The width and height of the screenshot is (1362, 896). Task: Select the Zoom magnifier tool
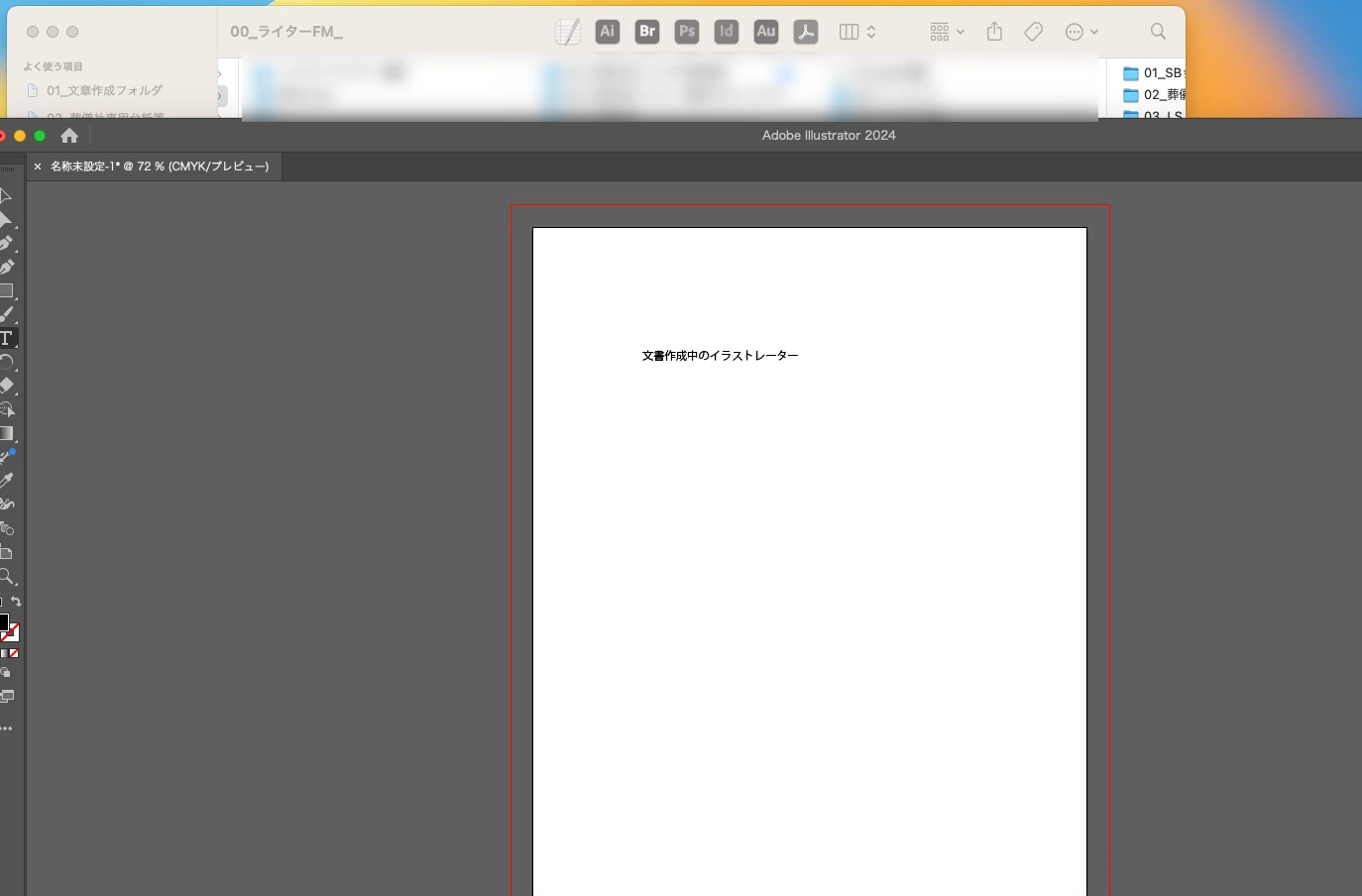(x=6, y=576)
